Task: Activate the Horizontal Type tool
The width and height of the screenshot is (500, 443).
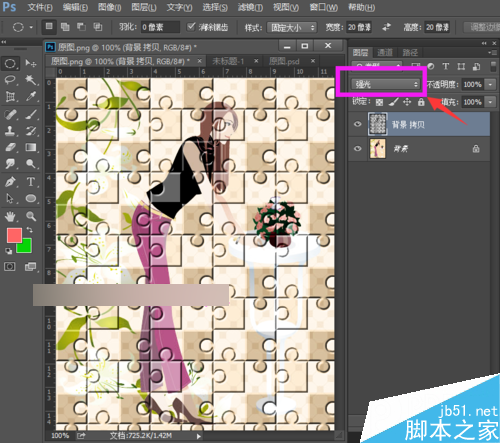Action: coord(31,182)
